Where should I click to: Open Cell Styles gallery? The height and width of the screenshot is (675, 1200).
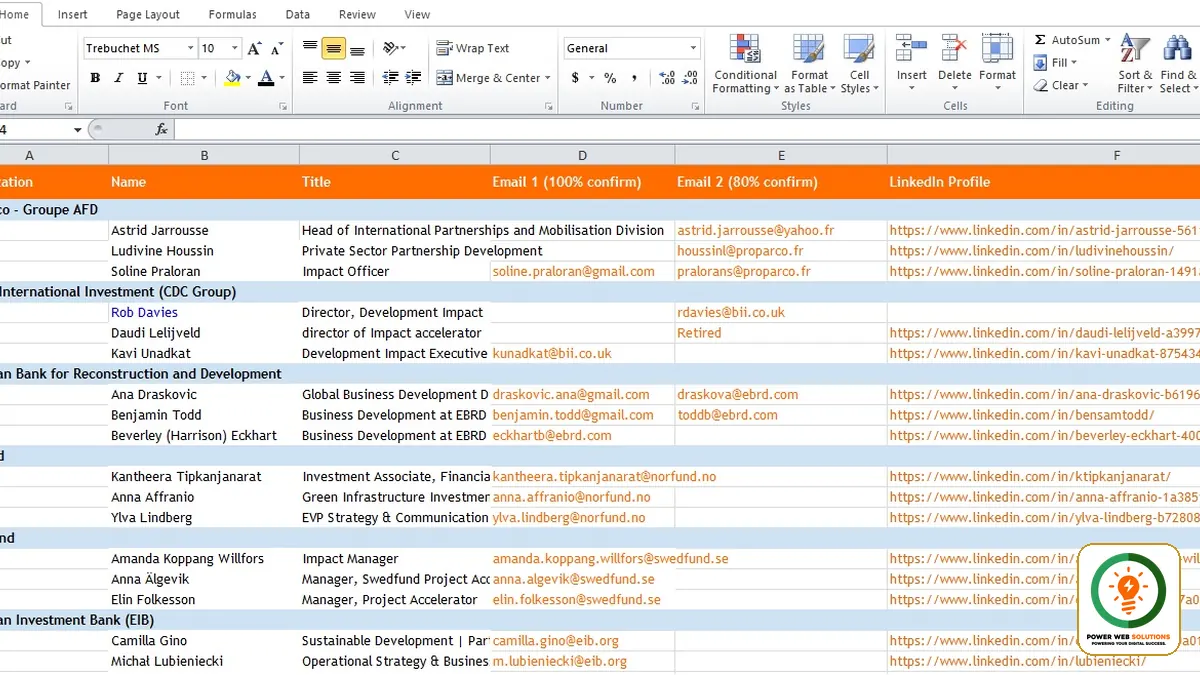859,65
